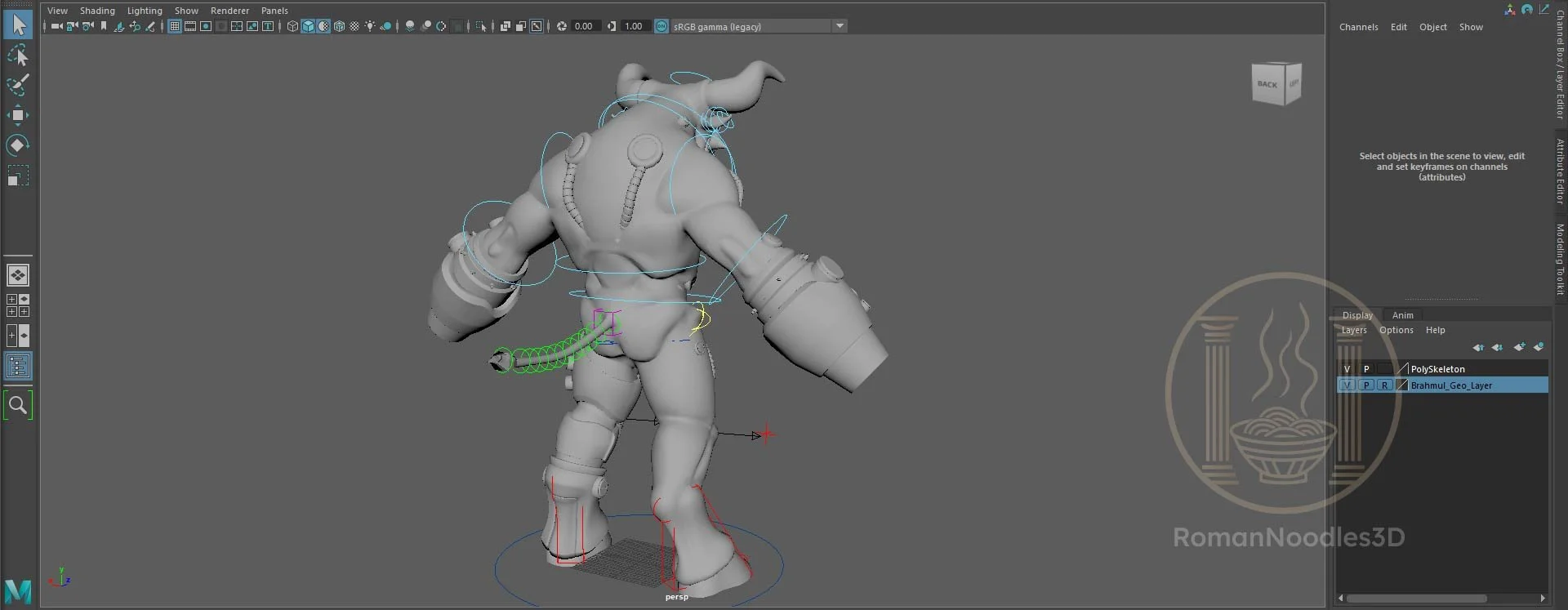Screen dimensions: 1568x610
Task: Toggle visibility V of Brahmul_Geo_Layer
Action: [1347, 385]
